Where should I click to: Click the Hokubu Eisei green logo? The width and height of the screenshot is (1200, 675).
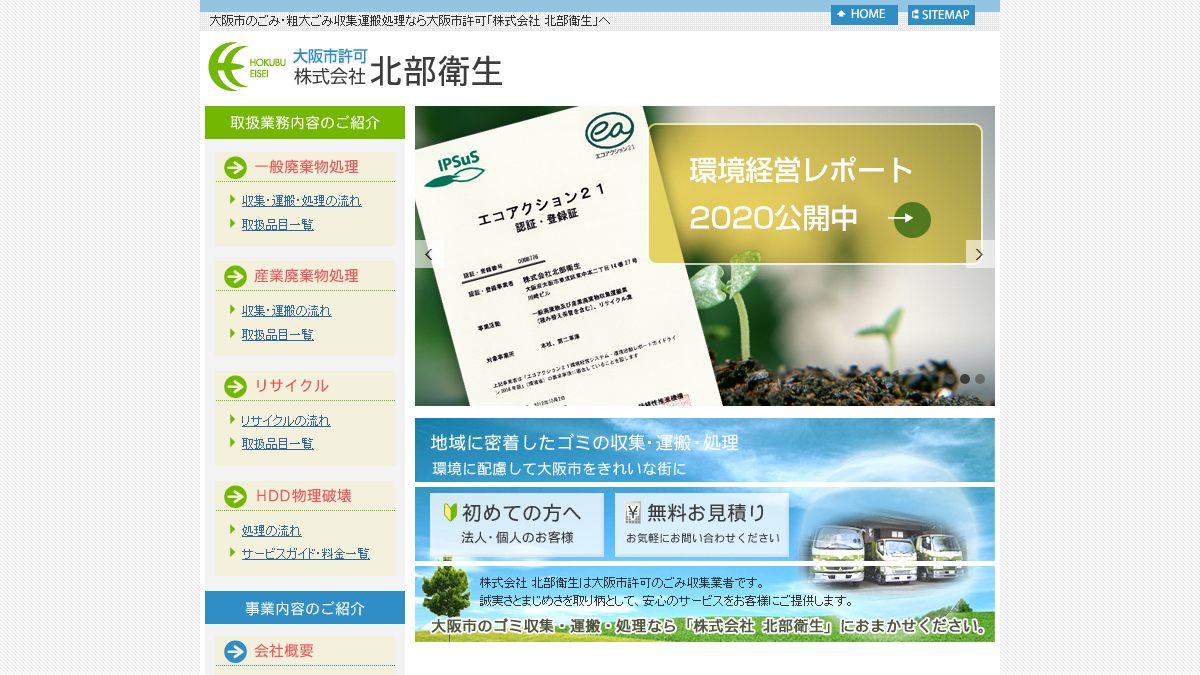(247, 67)
